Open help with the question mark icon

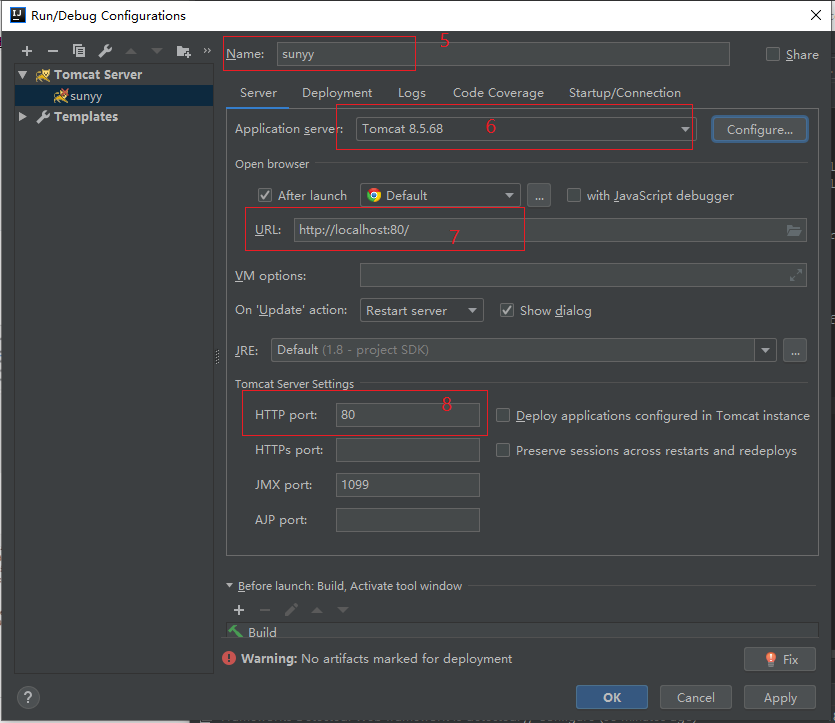(x=28, y=697)
